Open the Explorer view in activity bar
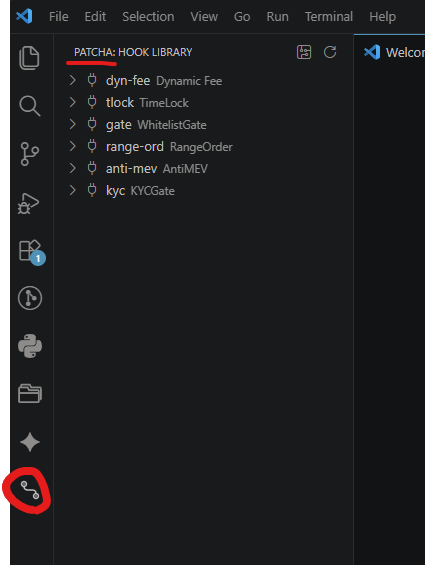 pos(29,58)
